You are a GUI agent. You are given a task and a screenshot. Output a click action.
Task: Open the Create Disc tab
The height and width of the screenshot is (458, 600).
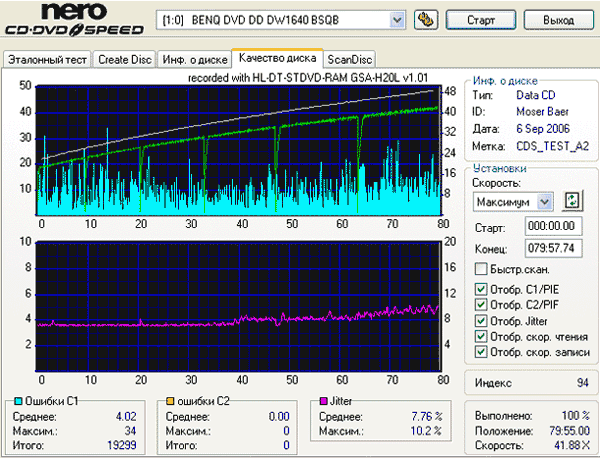click(125, 60)
